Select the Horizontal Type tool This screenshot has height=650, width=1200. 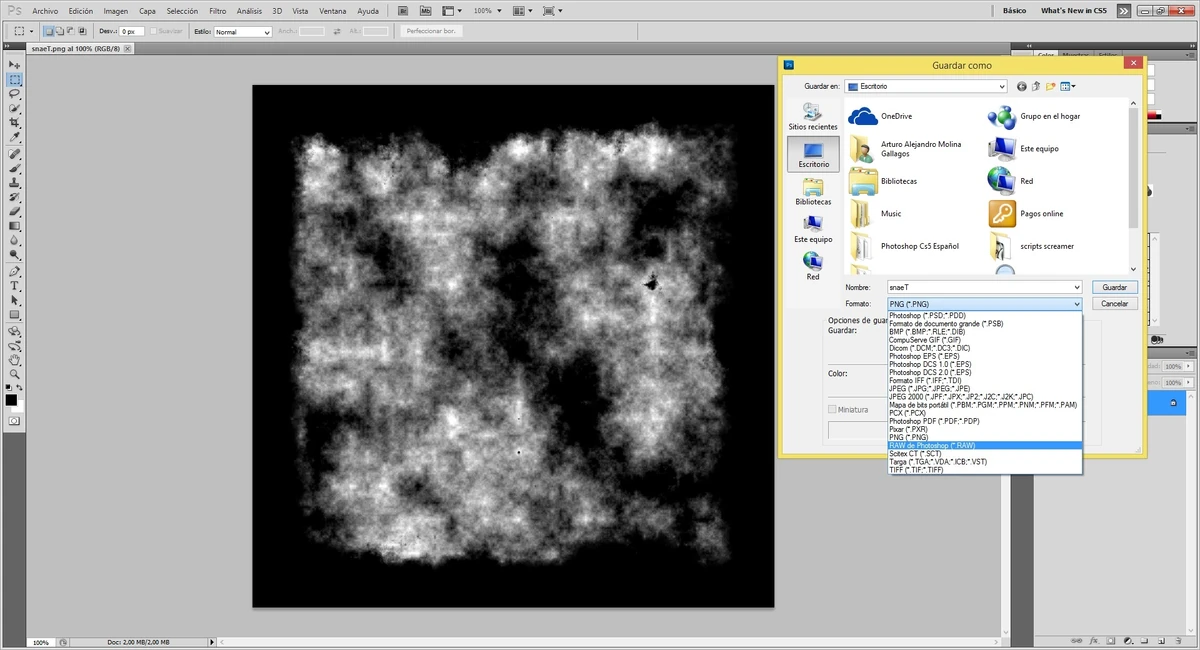click(x=15, y=286)
